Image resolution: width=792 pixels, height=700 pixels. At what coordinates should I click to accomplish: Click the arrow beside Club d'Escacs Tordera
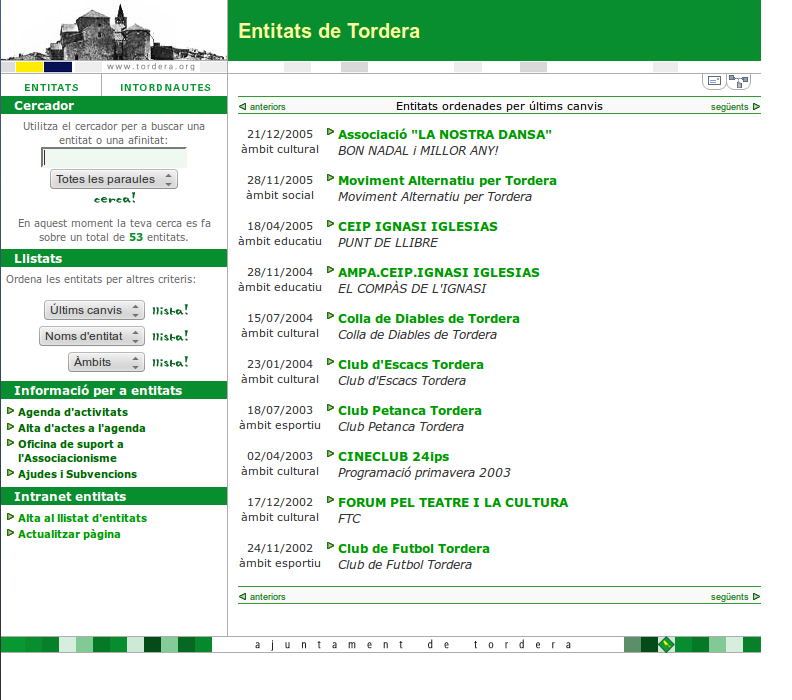click(330, 362)
